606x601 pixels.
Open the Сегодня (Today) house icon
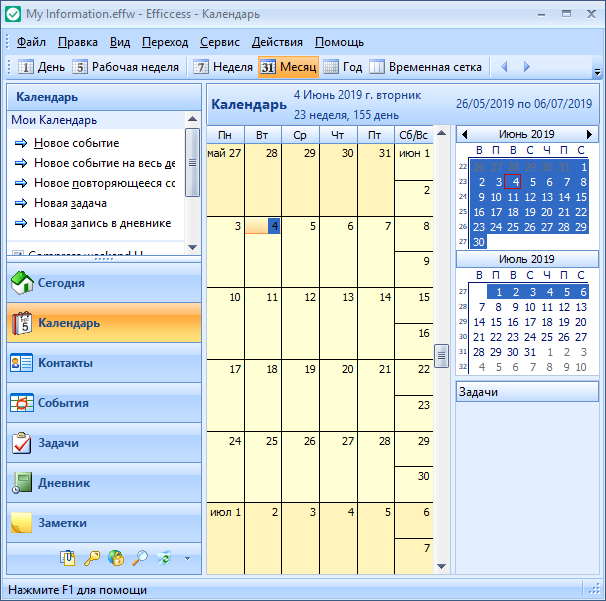[22, 283]
